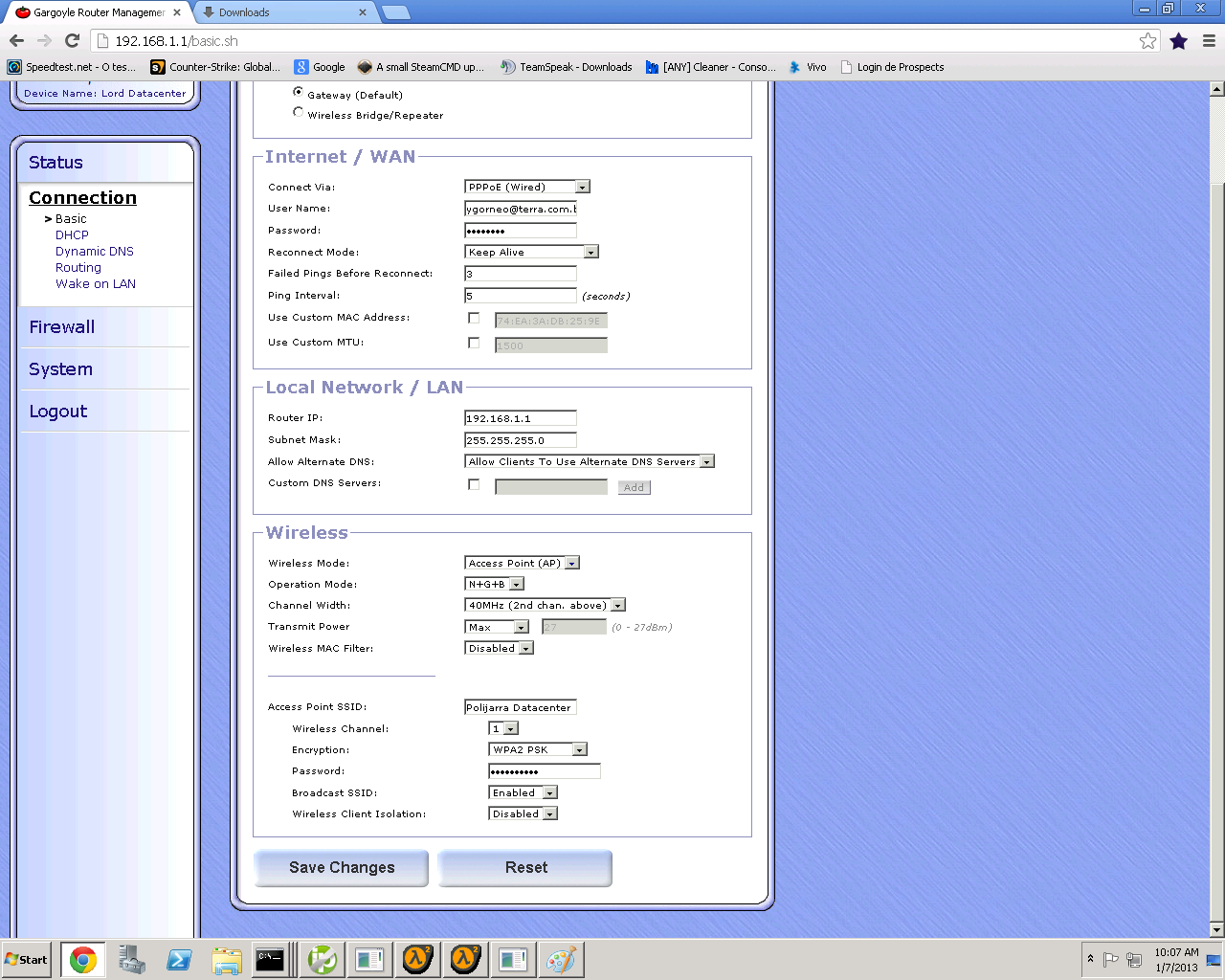Open Server Manager from taskbar
The image size is (1225, 980).
tap(131, 960)
